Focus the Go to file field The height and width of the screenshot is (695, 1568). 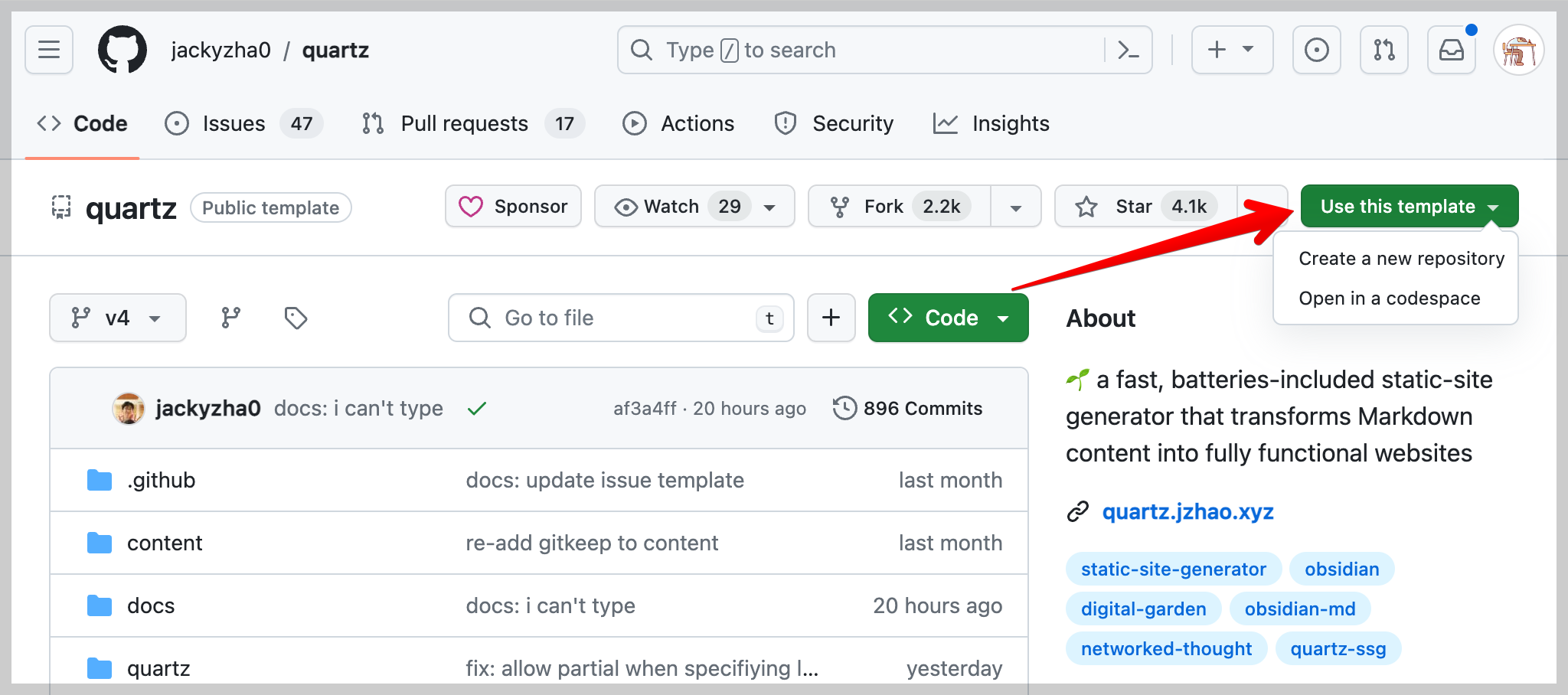621,318
